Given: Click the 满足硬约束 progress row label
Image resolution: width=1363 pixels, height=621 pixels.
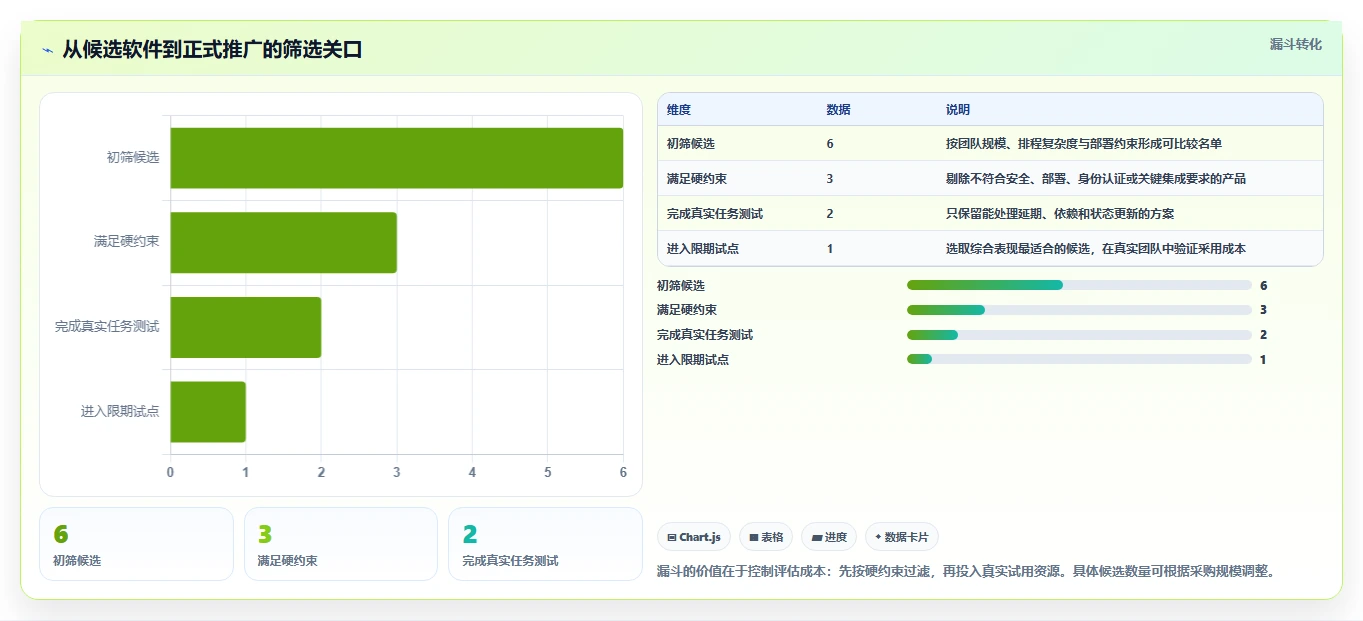Looking at the screenshot, I should coord(687,310).
